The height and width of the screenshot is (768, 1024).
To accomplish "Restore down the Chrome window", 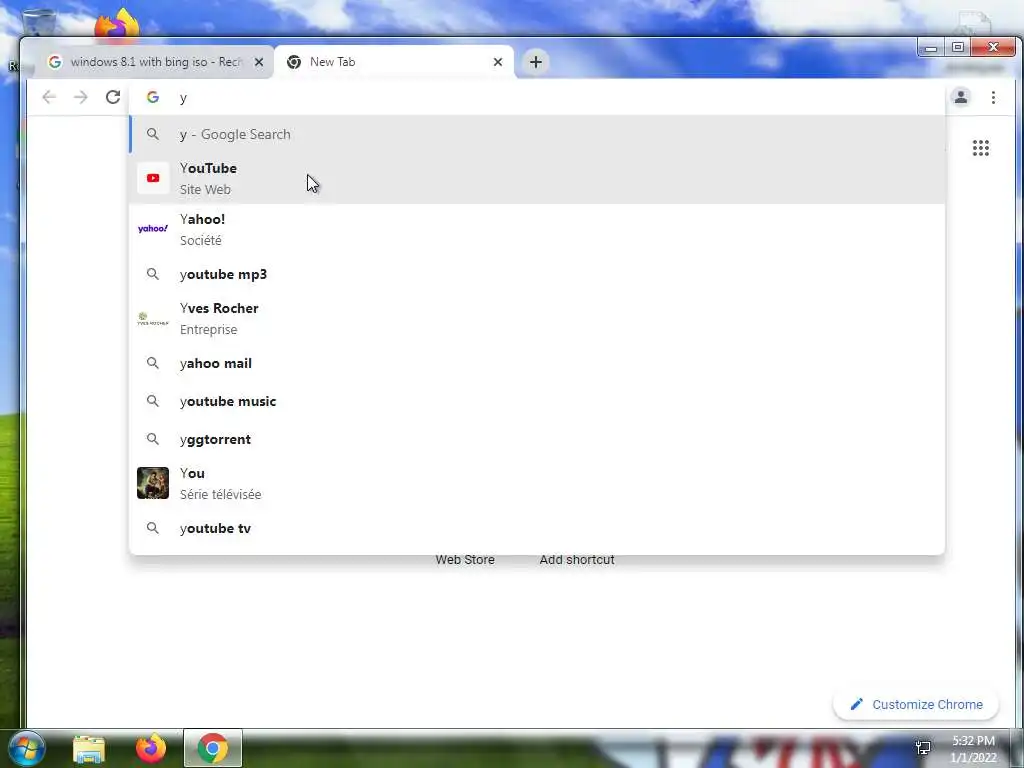I will 957,48.
